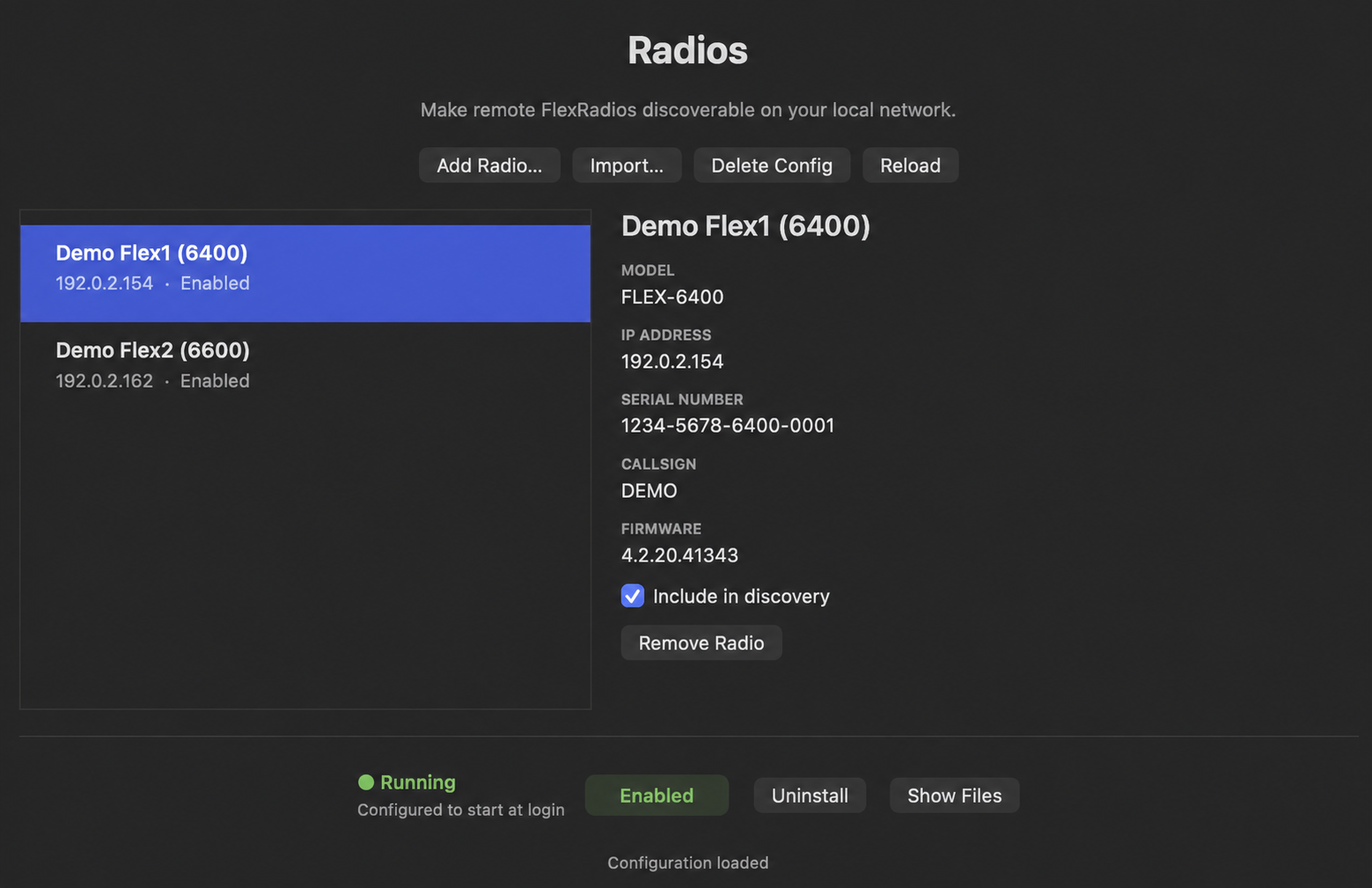
Task: Click the FLEX-6400 model value
Action: (x=672, y=297)
